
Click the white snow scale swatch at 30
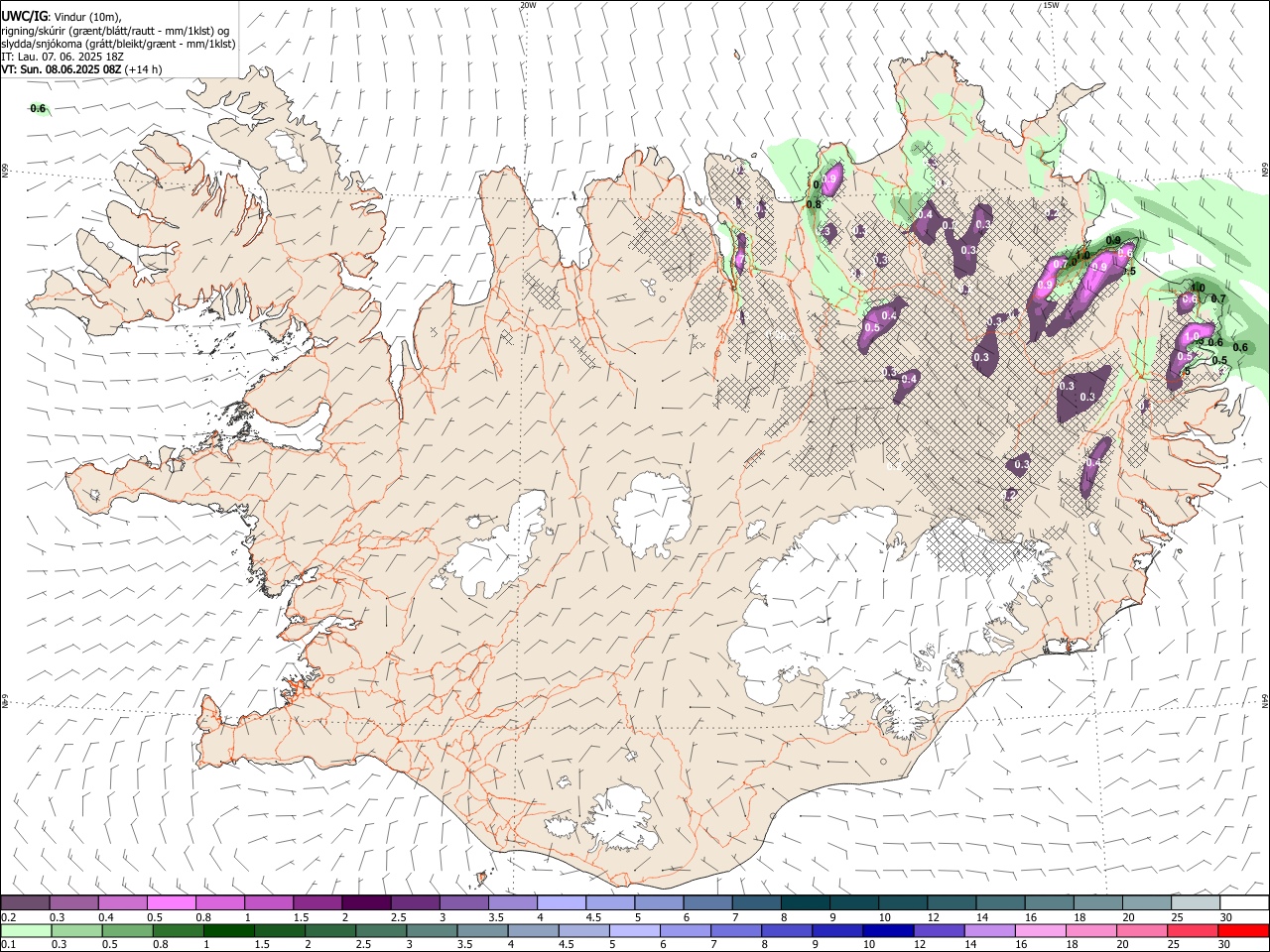point(1244,903)
